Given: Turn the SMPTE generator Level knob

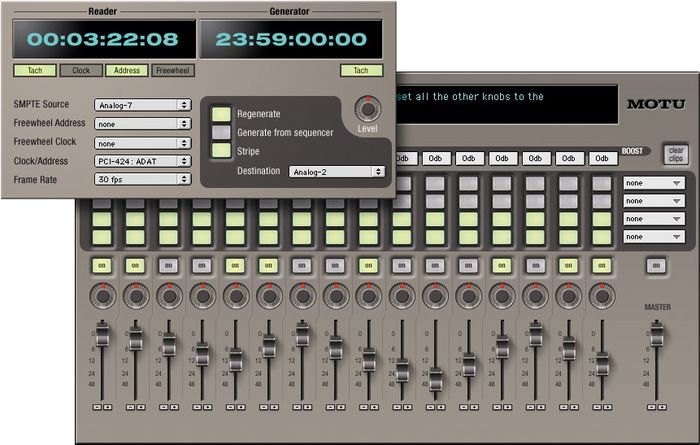Looking at the screenshot, I should [368, 109].
